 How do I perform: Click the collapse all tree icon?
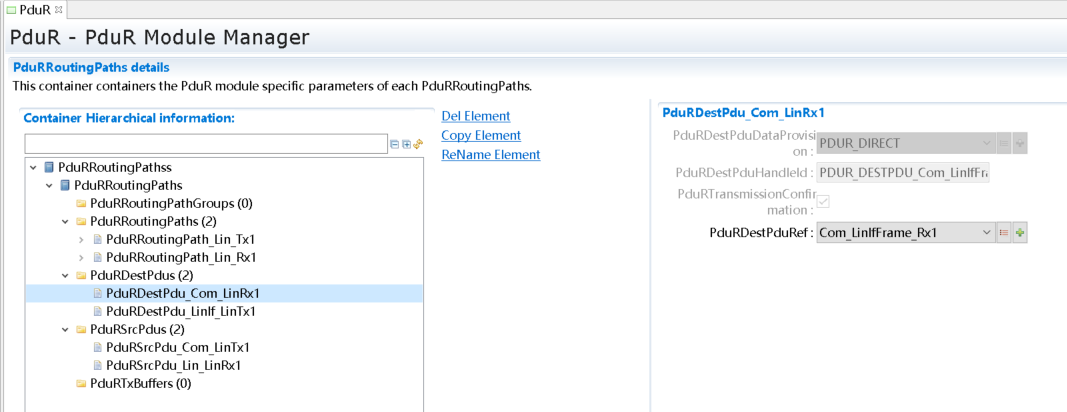click(395, 145)
